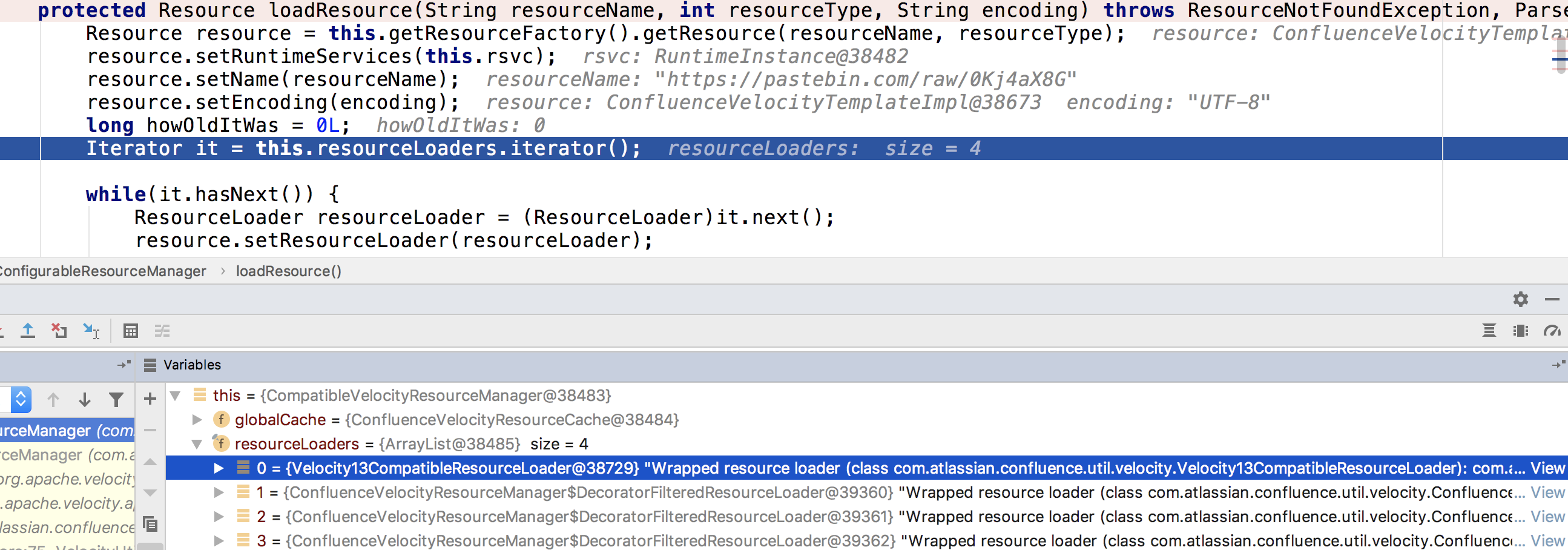Click 'resource.setRuntimeServices(this.rsvc);' code
This screenshot has width=1568, height=550.
(x=321, y=56)
